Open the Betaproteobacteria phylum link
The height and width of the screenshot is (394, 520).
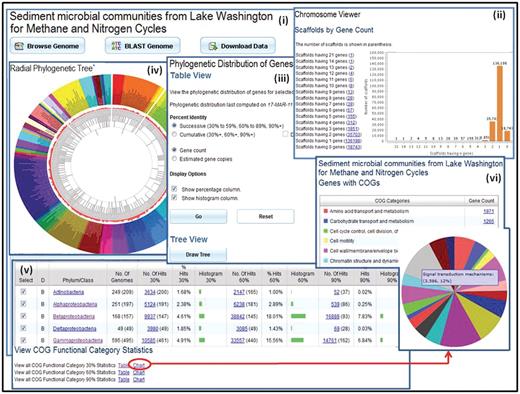point(74,316)
